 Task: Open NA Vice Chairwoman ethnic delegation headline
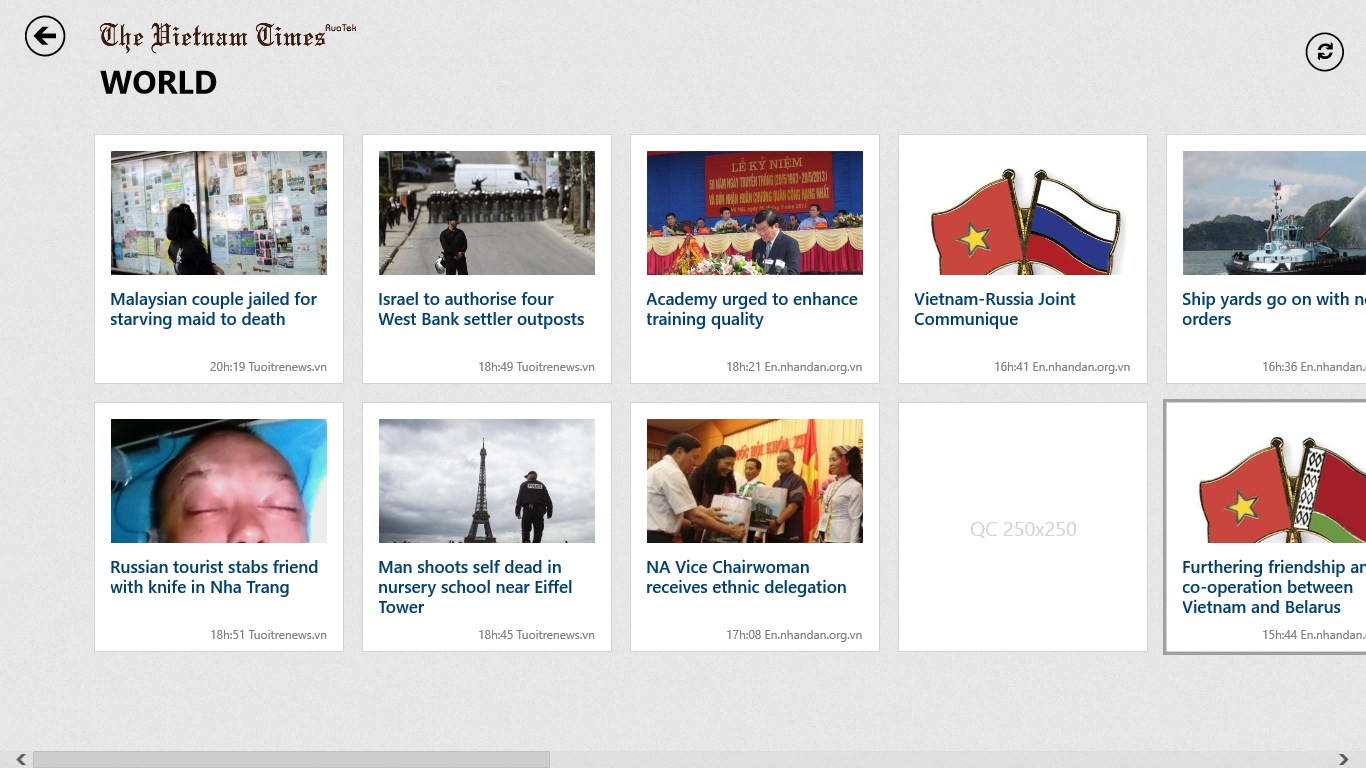pyautogui.click(x=746, y=577)
